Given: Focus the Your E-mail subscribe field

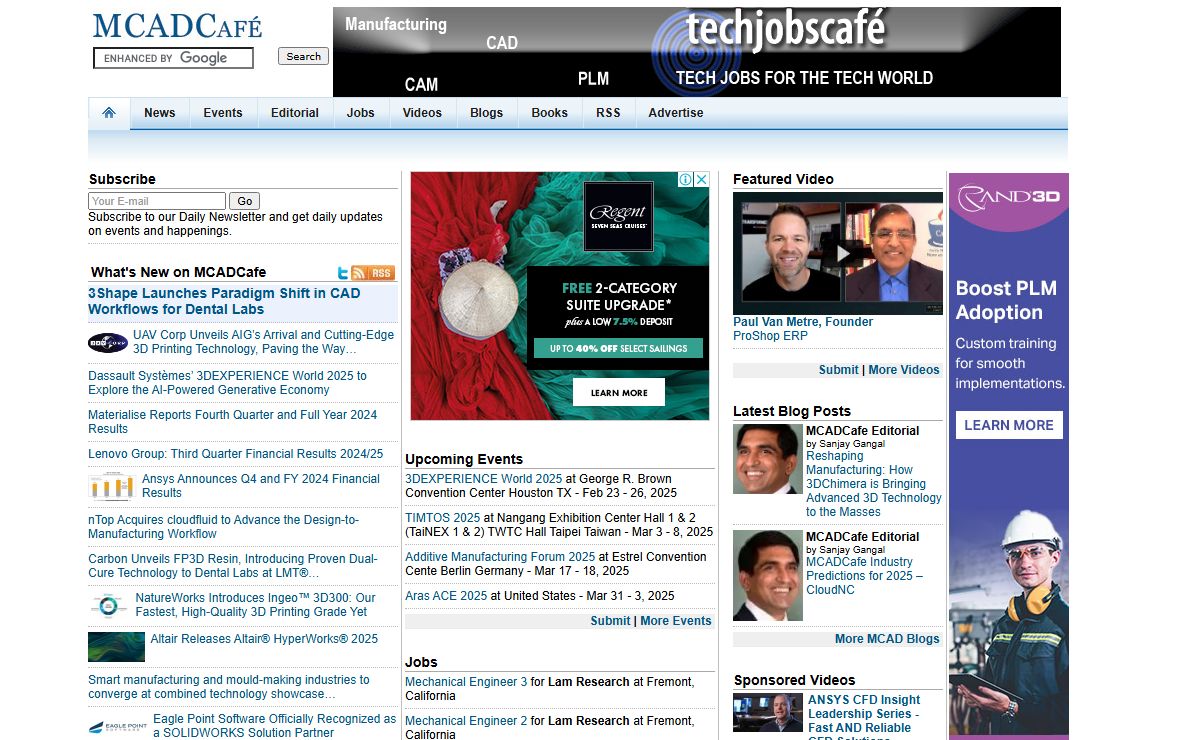Looking at the screenshot, I should (x=157, y=201).
